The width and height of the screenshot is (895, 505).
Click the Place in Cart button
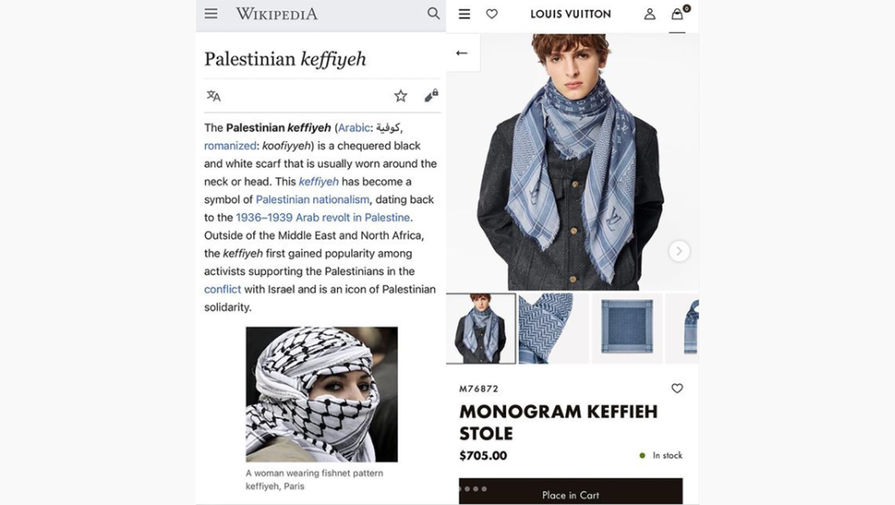coord(571,491)
